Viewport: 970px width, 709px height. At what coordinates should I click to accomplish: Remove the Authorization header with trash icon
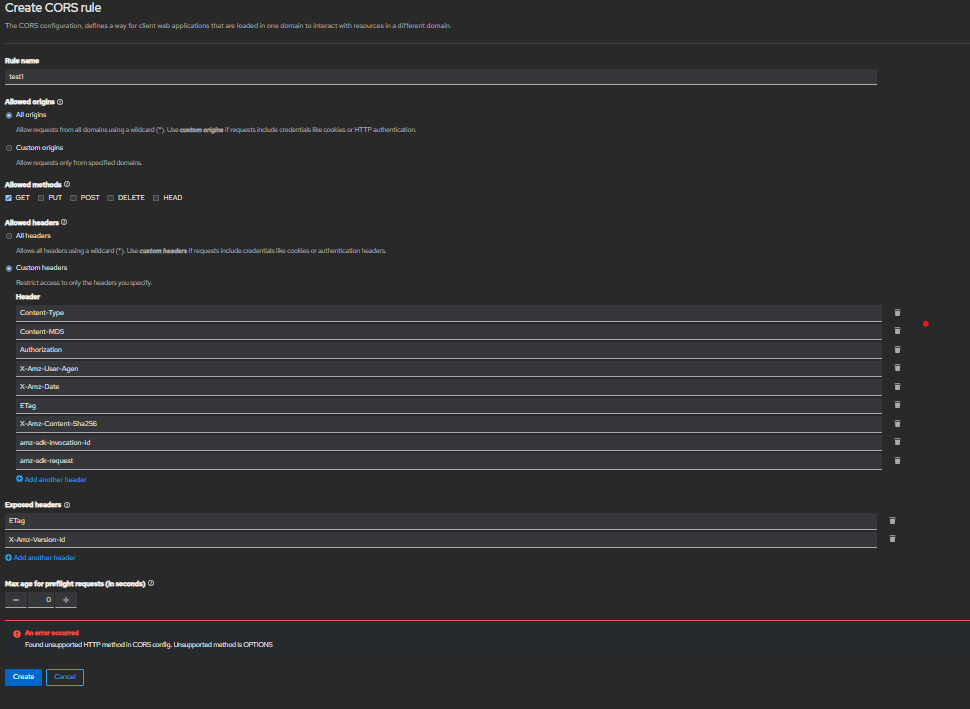coord(897,350)
